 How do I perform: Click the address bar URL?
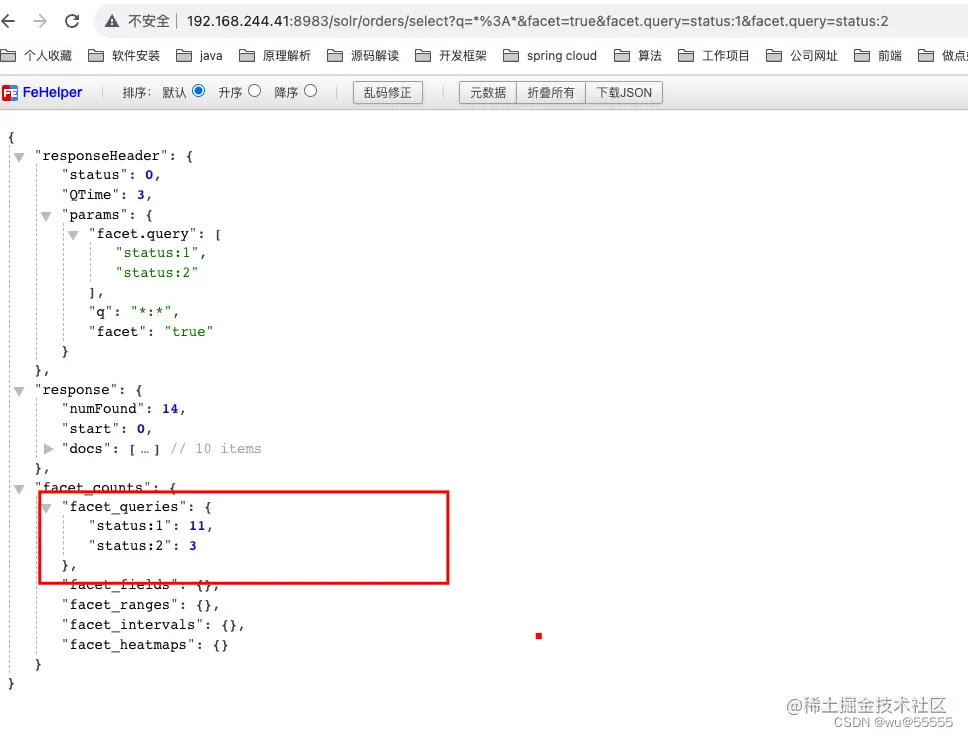coord(537,21)
